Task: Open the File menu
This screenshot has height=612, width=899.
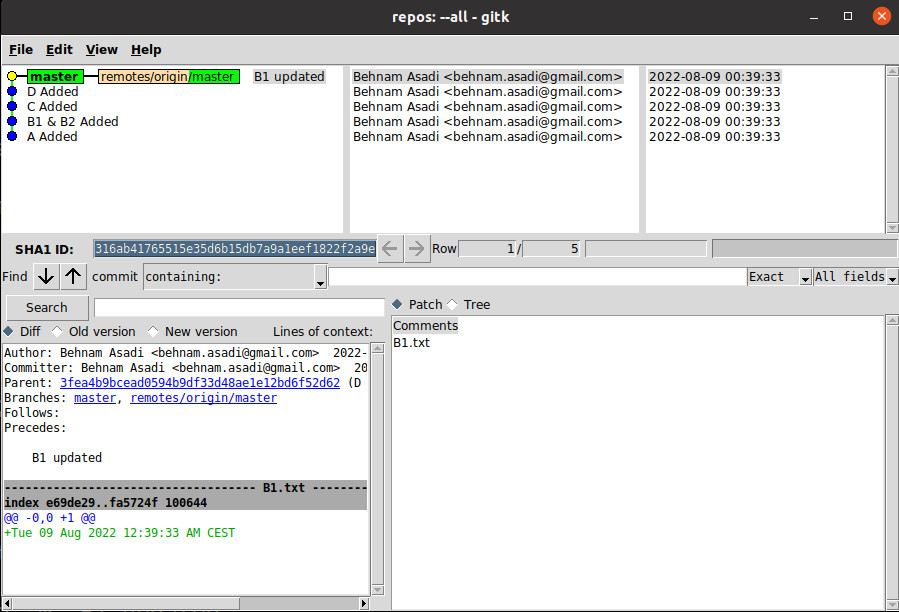Action: point(21,49)
